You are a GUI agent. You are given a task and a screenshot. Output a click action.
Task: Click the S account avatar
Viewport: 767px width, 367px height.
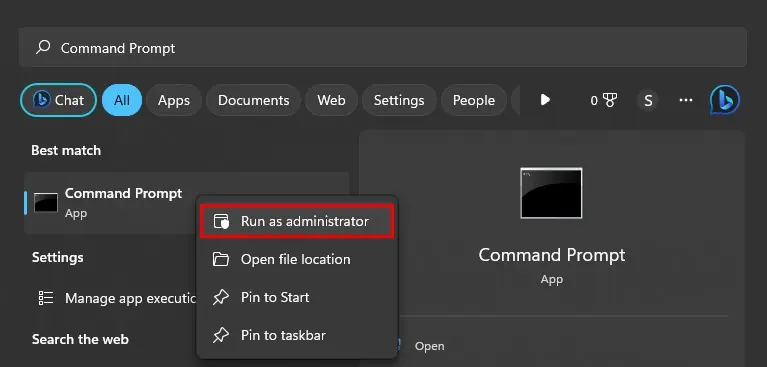point(648,101)
